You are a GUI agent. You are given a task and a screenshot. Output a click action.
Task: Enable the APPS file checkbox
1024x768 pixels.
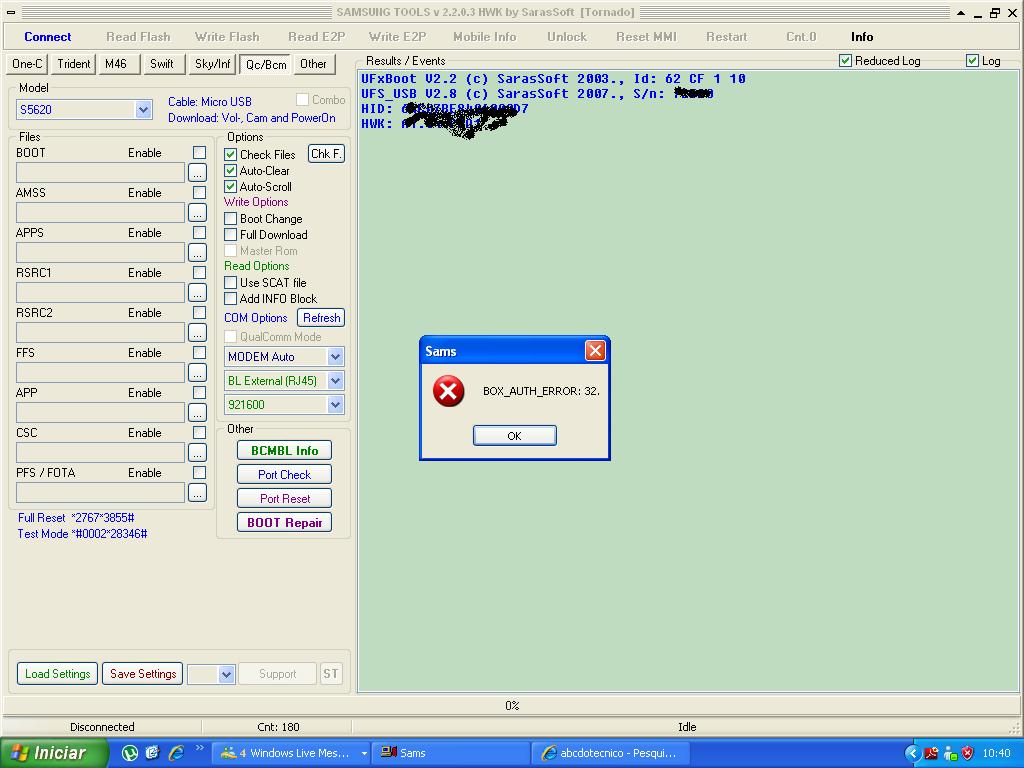199,232
